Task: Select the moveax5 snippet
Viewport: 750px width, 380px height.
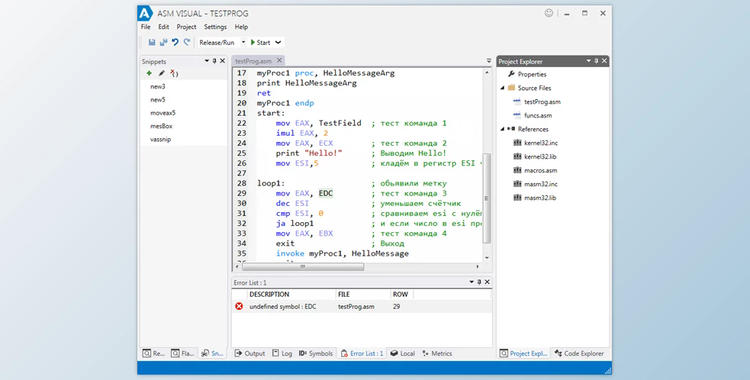Action: click(x=163, y=113)
